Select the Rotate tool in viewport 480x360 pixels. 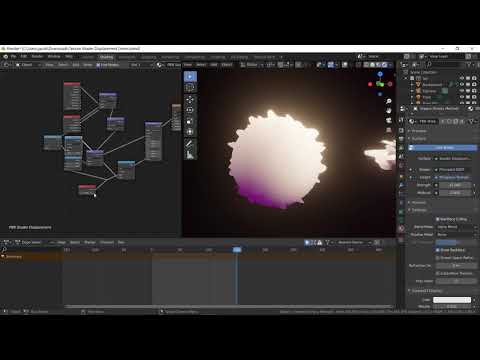pos(190,110)
